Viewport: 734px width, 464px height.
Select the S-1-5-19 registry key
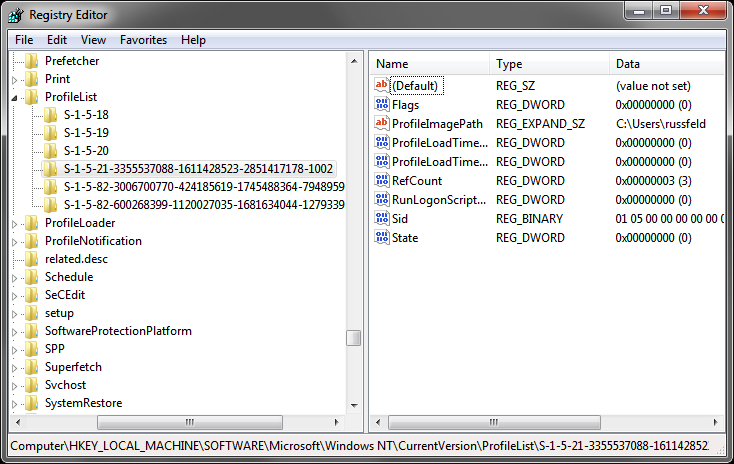coord(86,133)
